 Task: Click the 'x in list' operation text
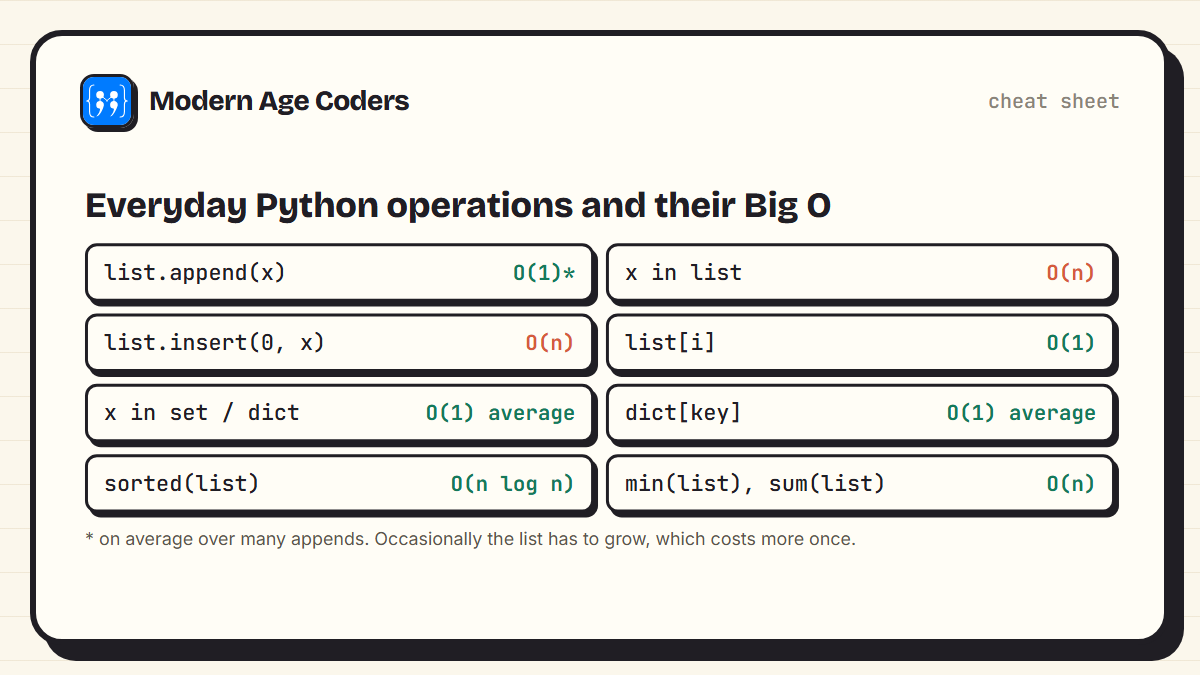tap(683, 272)
